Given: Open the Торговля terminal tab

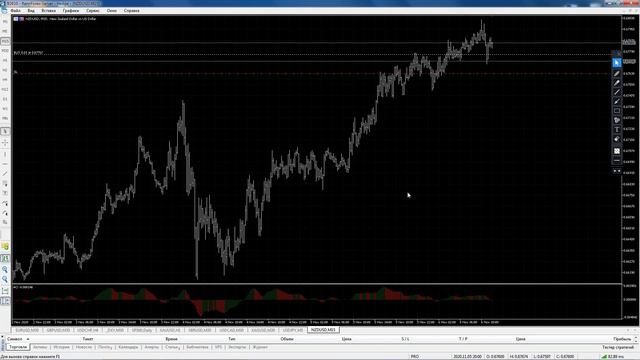Looking at the screenshot, I should pyautogui.click(x=18, y=347).
